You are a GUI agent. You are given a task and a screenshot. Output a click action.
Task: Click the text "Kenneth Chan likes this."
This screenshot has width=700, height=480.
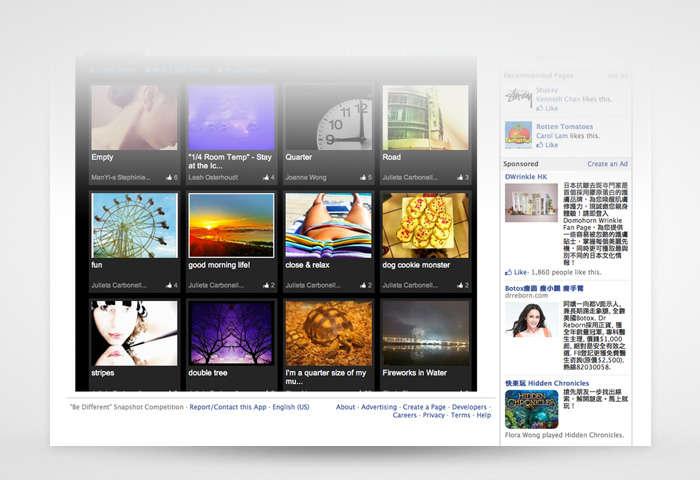[x=574, y=99]
